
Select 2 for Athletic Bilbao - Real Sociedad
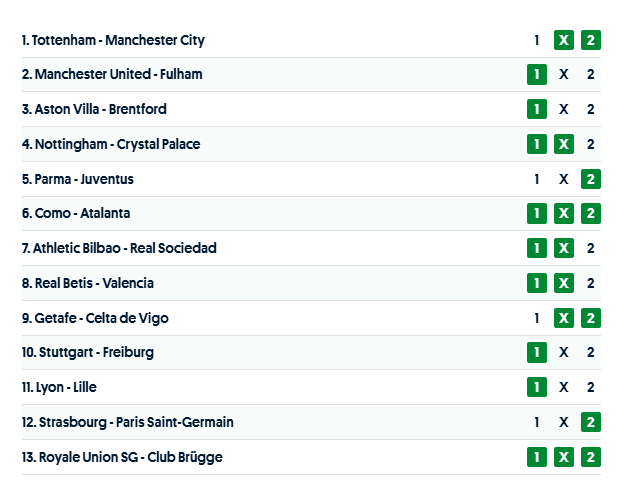591,248
